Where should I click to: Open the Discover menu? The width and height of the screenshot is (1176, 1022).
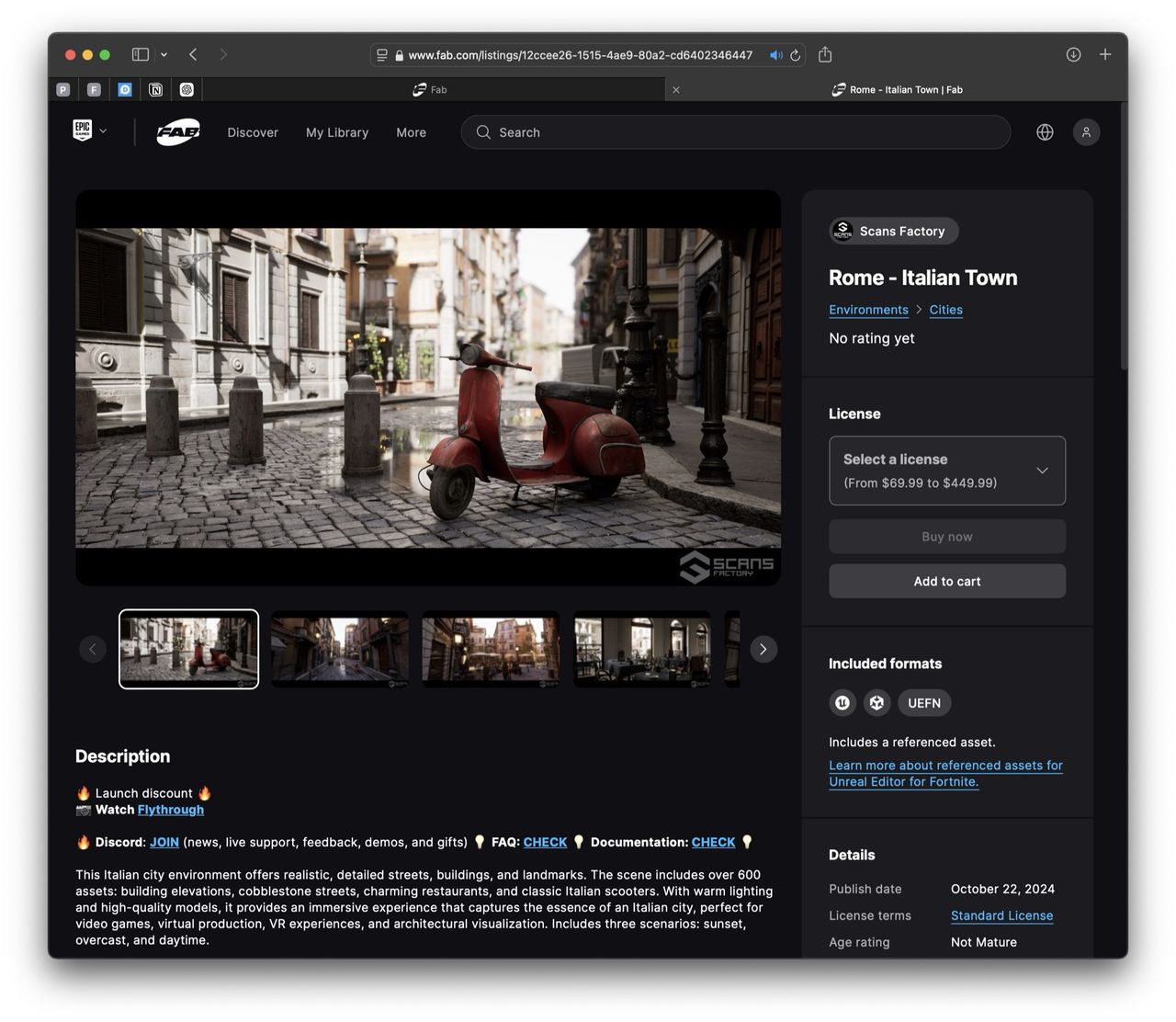(253, 132)
